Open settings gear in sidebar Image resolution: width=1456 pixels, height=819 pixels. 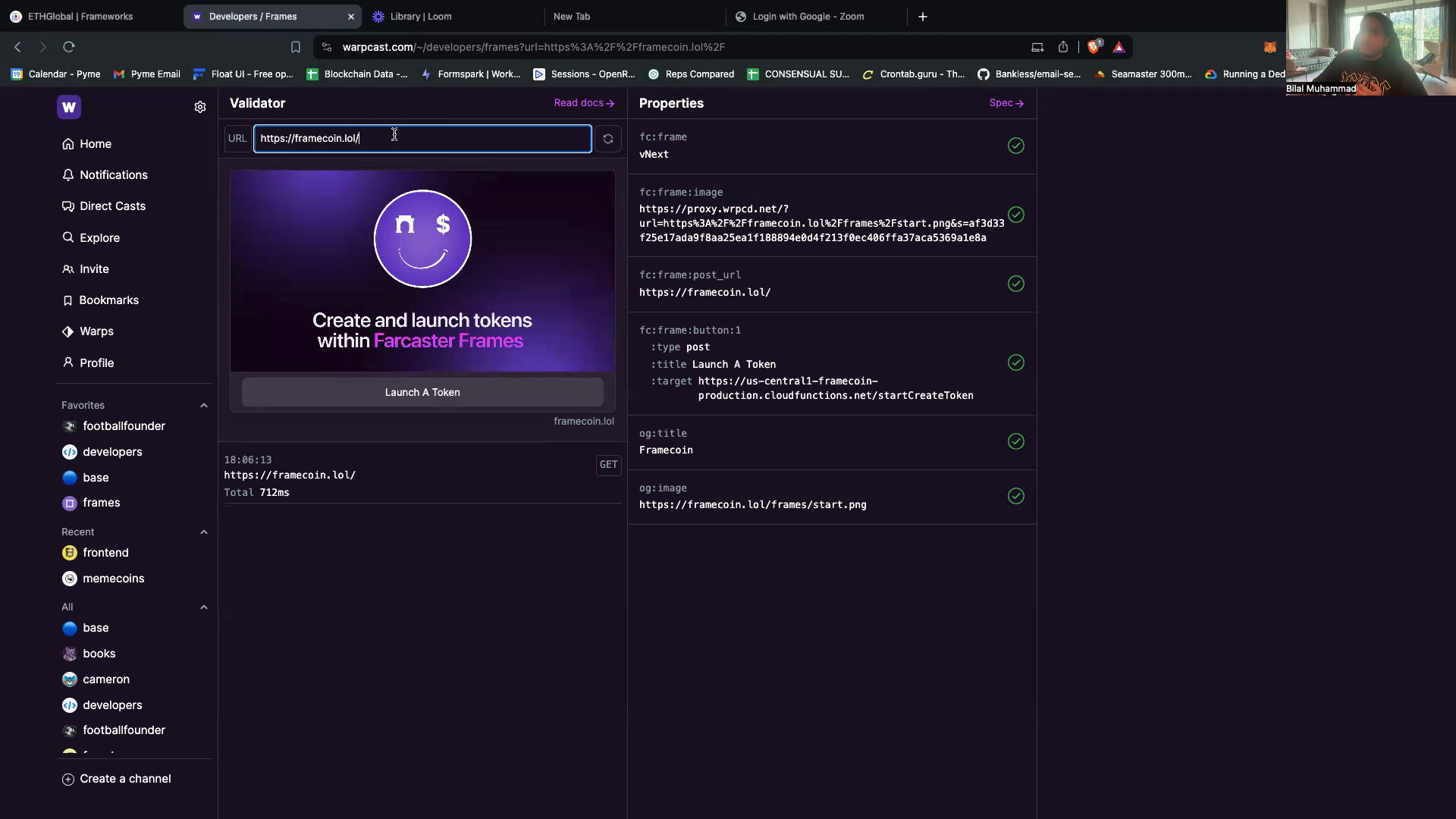point(200,108)
